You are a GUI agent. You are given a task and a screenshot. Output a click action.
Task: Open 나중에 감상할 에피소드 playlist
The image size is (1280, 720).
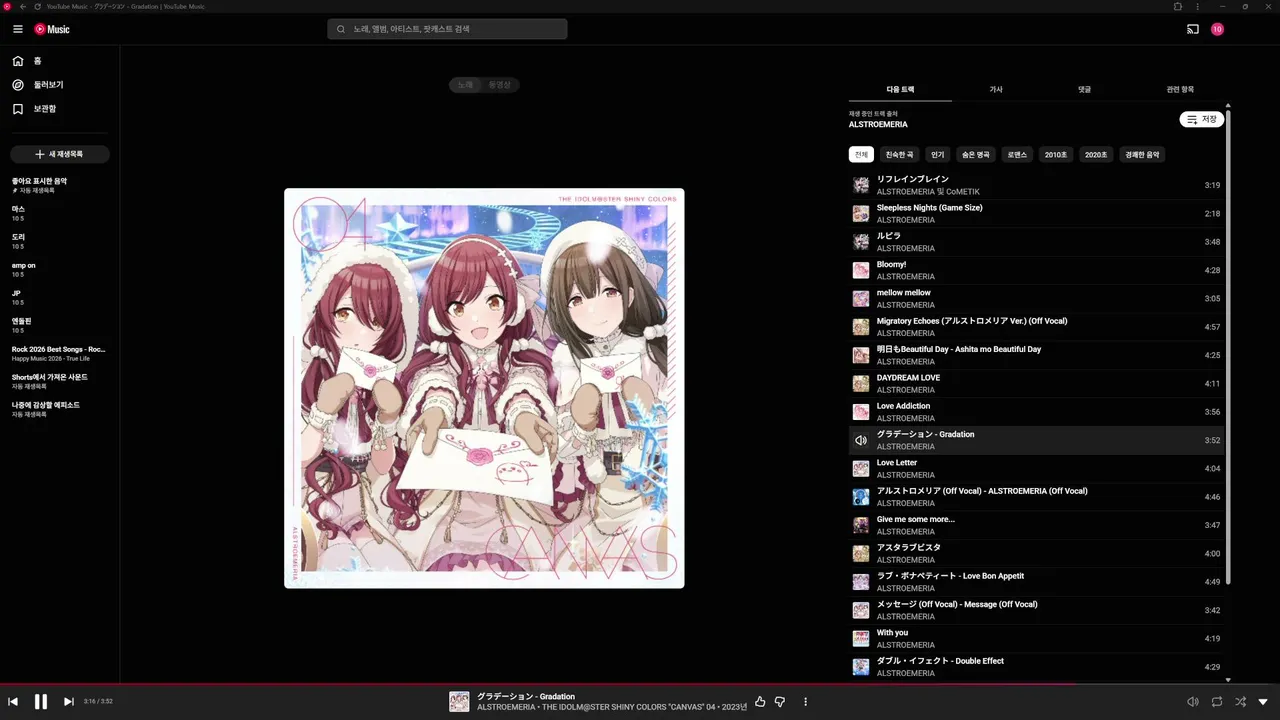point(60,409)
